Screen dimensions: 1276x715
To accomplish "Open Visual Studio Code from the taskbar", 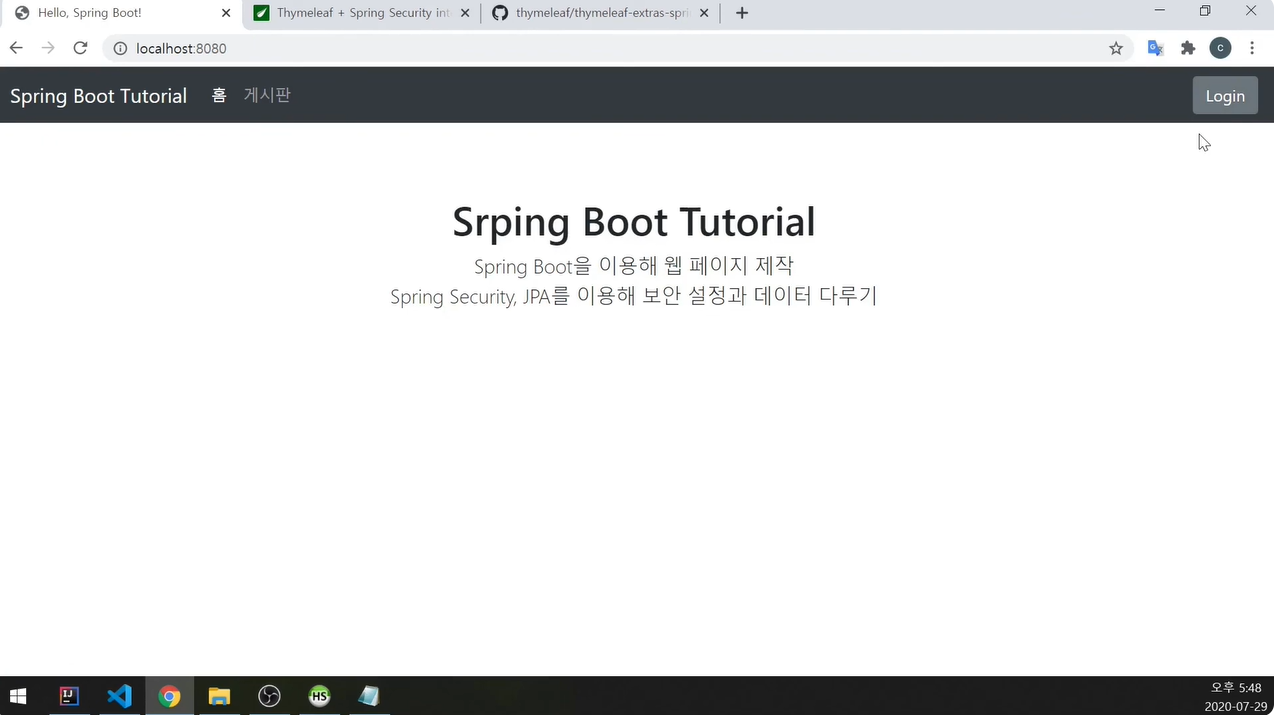I will coord(119,696).
